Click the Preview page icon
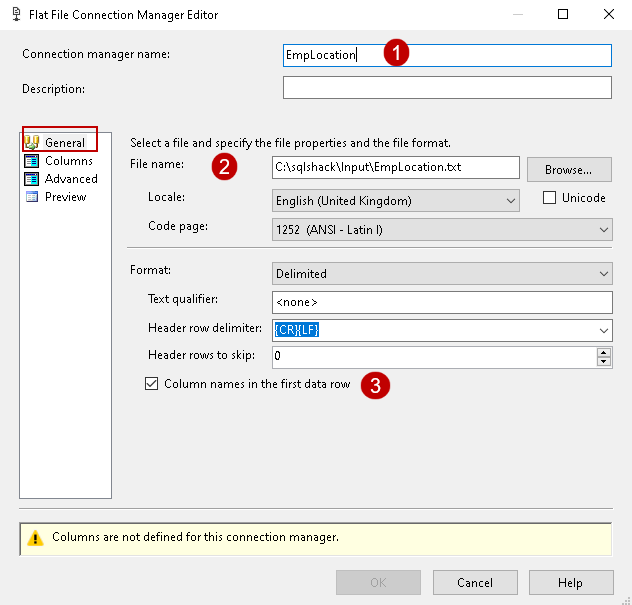 click(32, 197)
